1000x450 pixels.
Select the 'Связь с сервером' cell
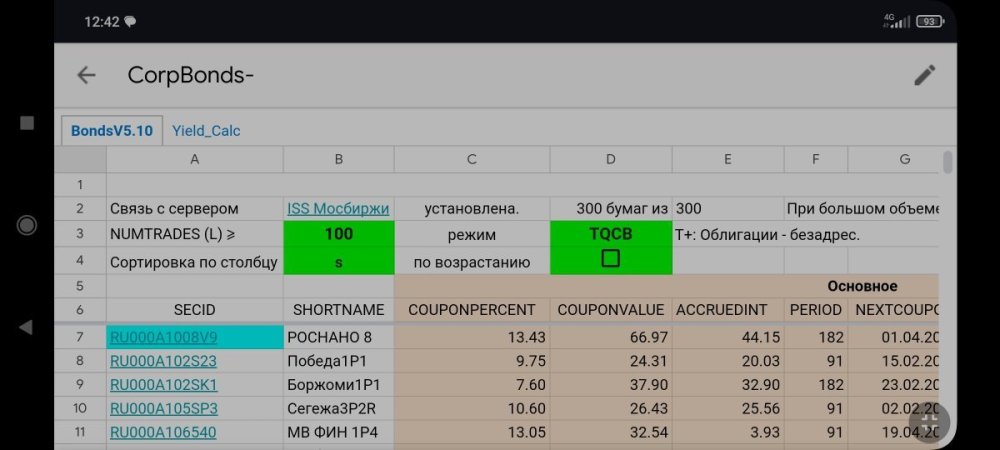(195, 209)
